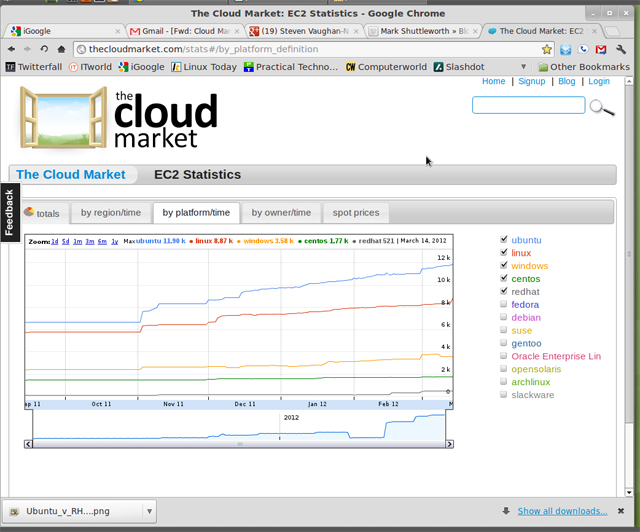640x532 pixels.
Task: Switch to Steven Vaughan browser tab
Action: 302,31
